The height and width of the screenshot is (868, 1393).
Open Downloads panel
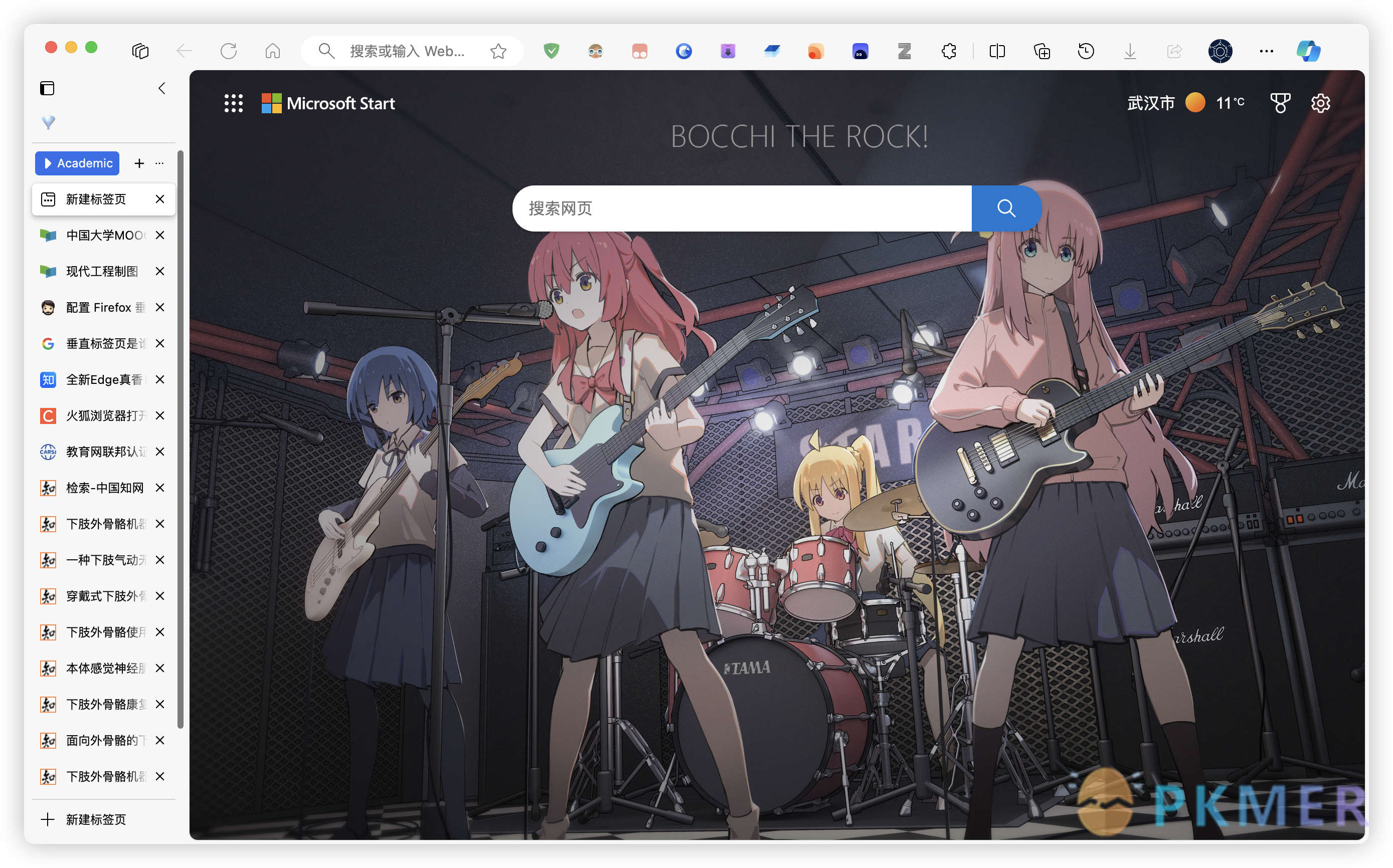(1130, 51)
